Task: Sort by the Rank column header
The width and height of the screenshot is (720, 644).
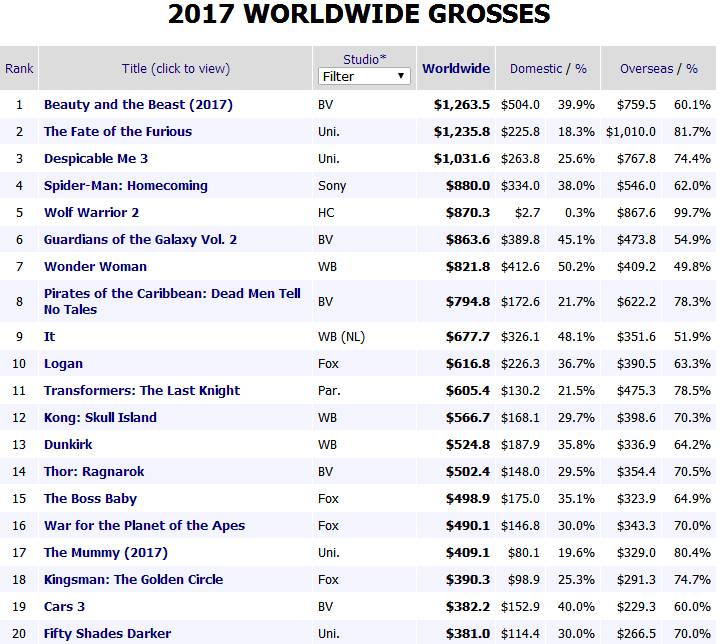Action: click(19, 69)
